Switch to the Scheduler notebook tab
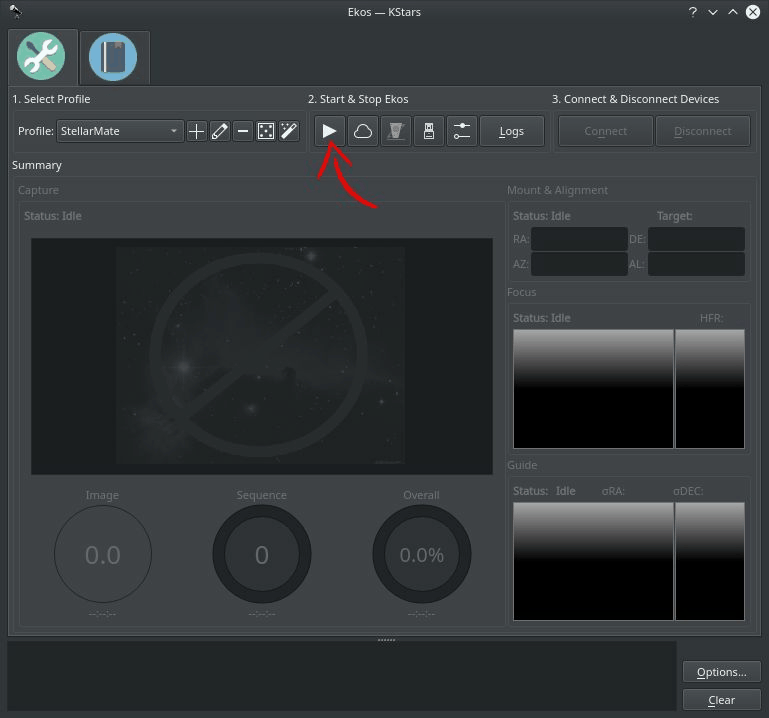Image resolution: width=769 pixels, height=718 pixels. tap(113, 57)
